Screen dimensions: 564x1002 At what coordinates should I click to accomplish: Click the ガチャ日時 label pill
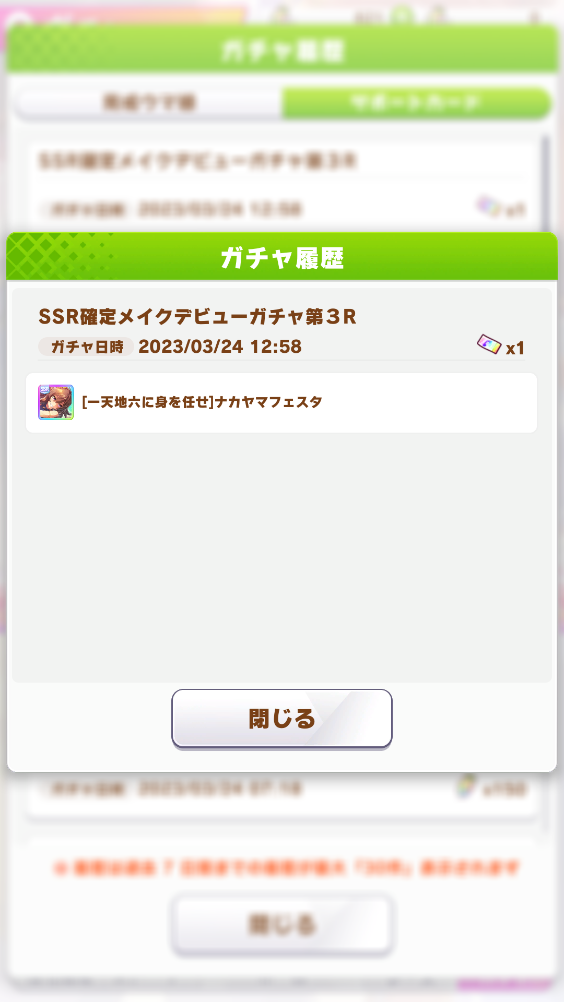click(86, 347)
